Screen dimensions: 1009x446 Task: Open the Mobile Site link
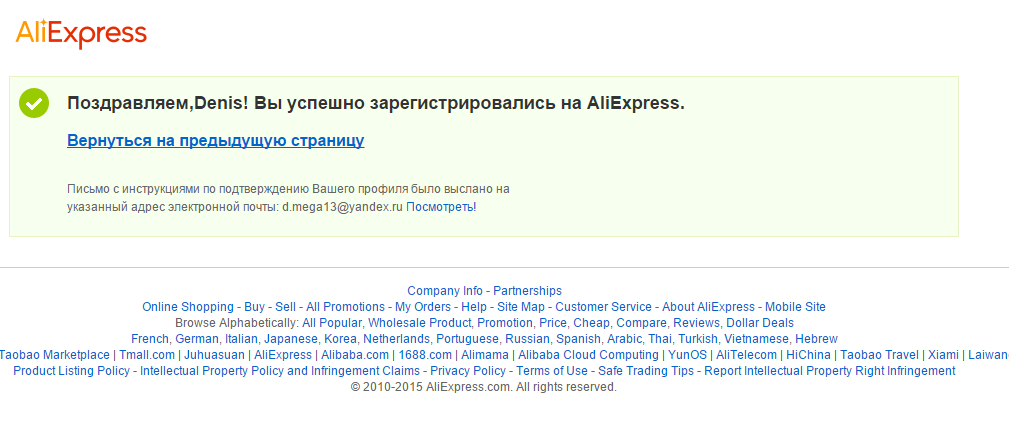(795, 307)
